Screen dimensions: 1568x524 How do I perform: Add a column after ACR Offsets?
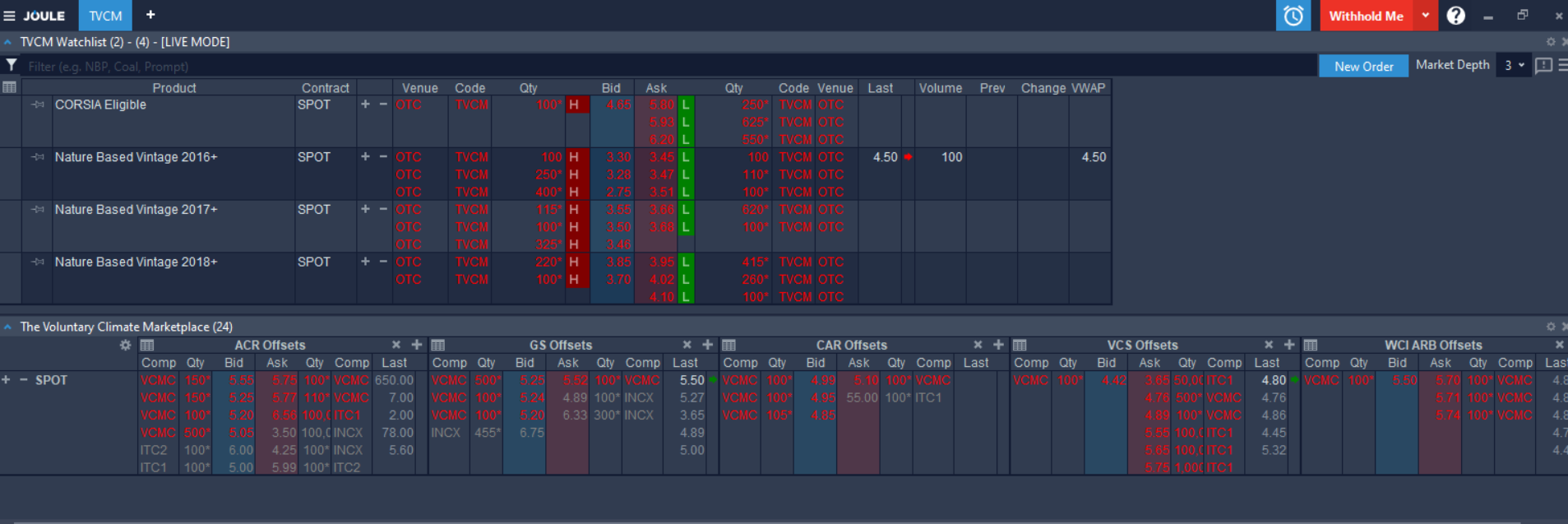coord(417,345)
